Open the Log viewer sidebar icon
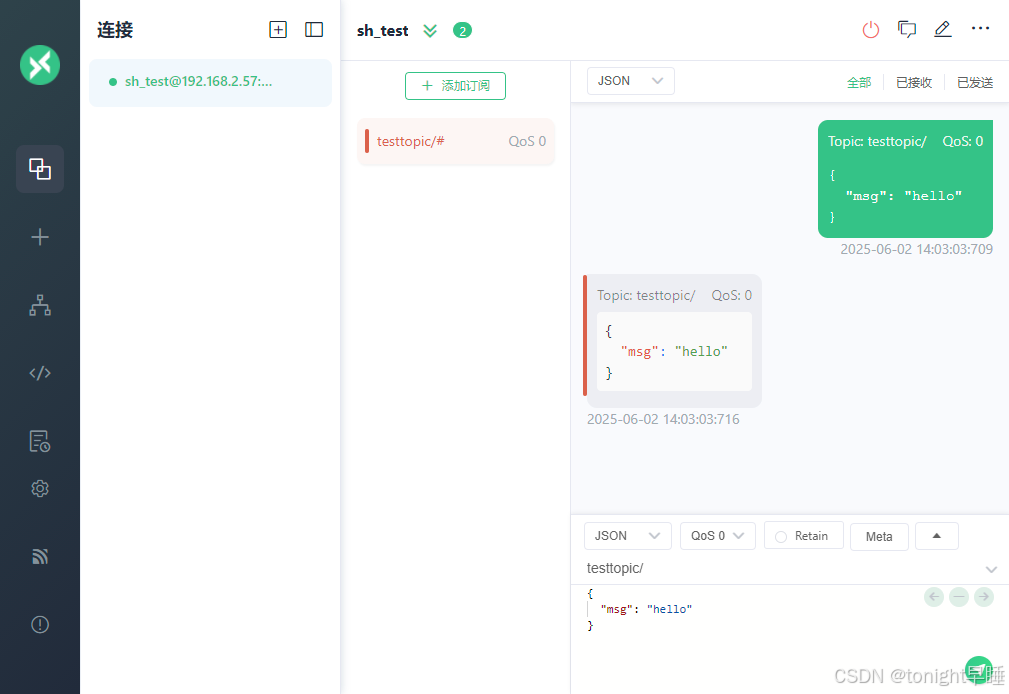1009x694 pixels. pyautogui.click(x=39, y=440)
